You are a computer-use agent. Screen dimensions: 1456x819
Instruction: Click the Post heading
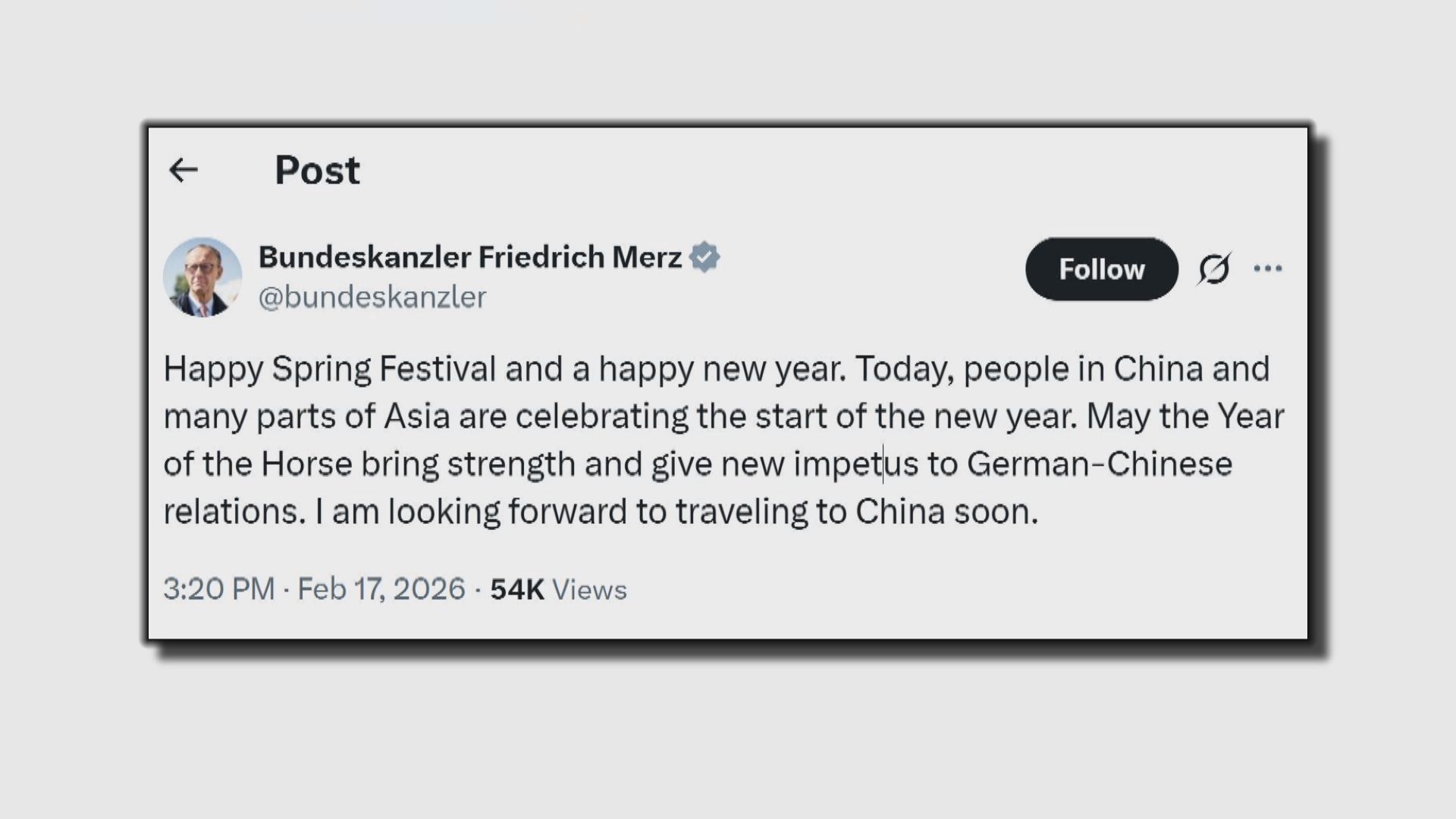tap(317, 170)
